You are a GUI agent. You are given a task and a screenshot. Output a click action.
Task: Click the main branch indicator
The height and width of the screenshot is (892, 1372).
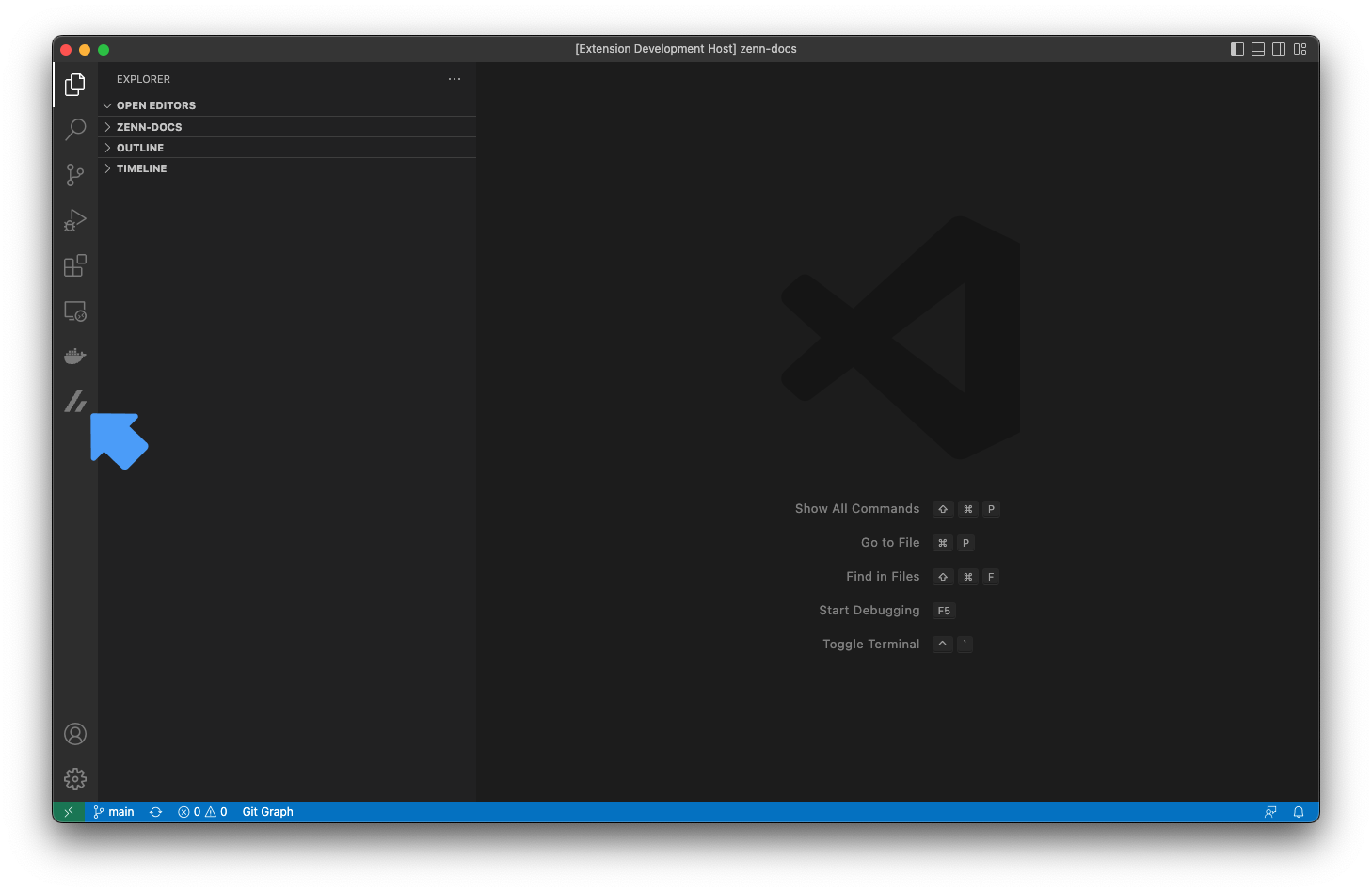coord(114,812)
